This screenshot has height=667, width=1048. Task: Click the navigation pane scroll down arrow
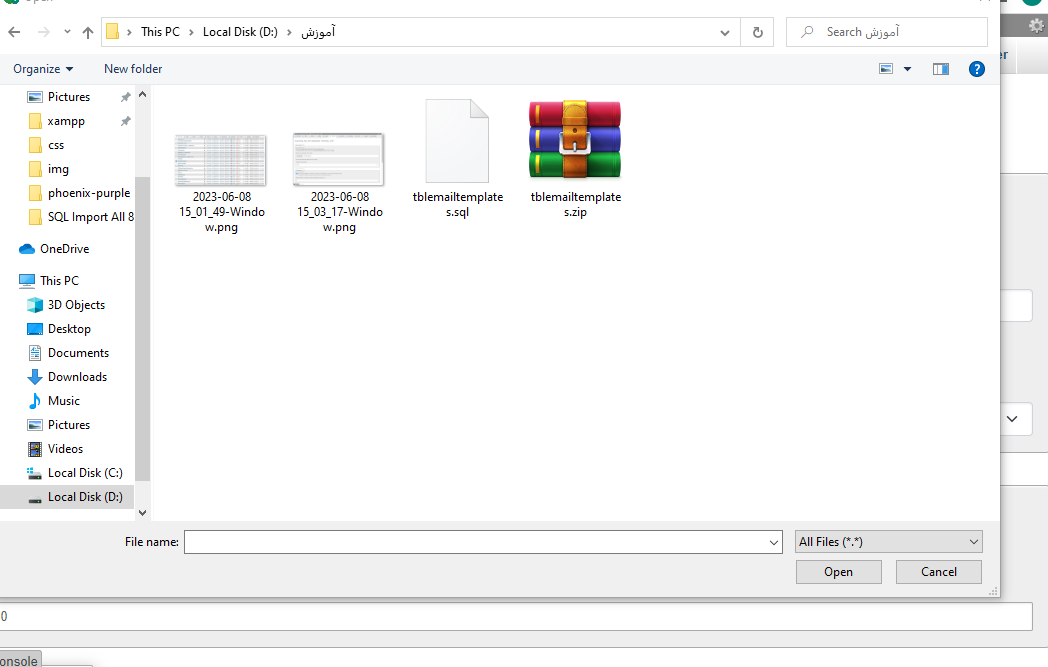pos(142,513)
